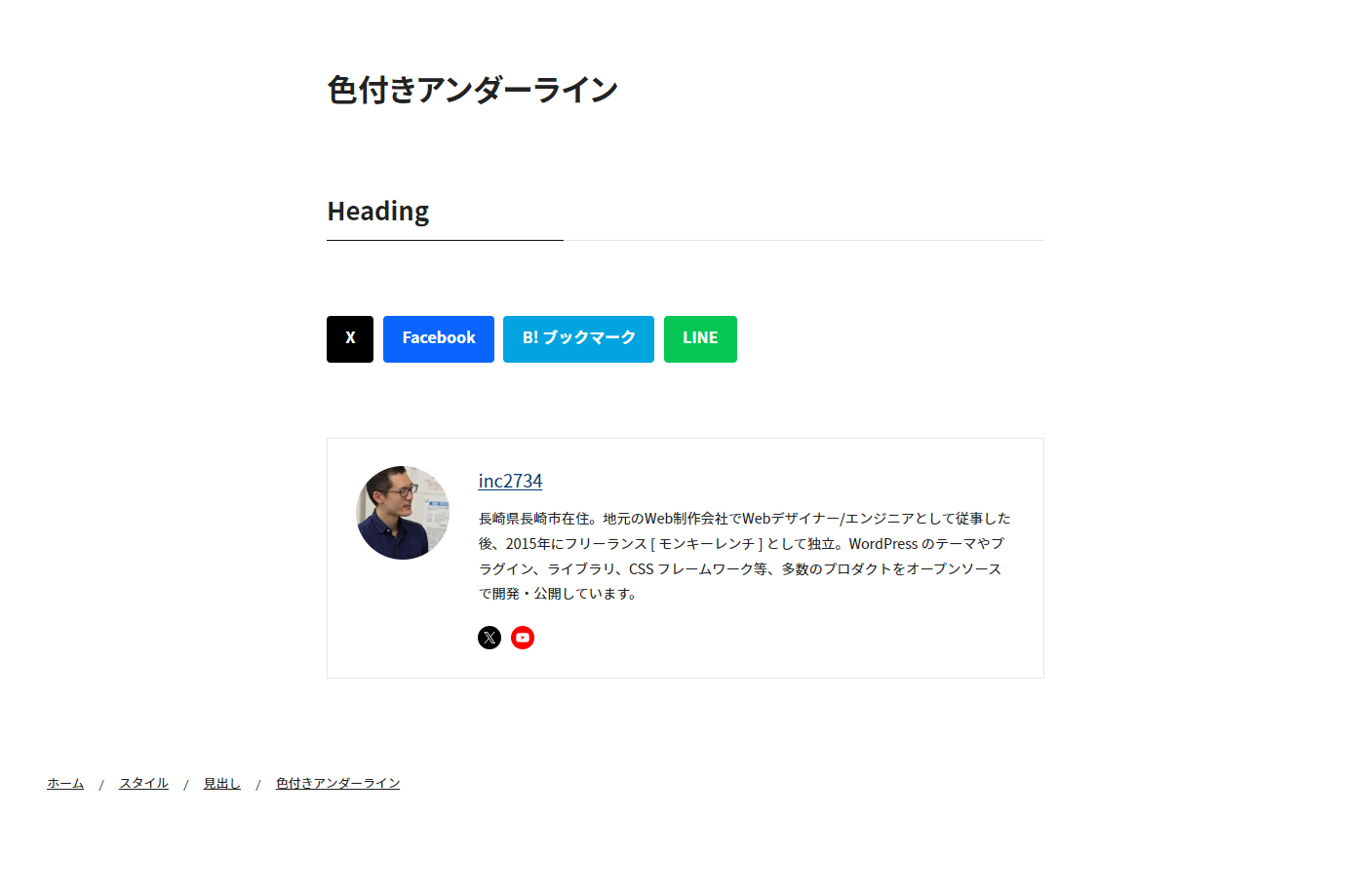Click the author avatar photo

click(x=403, y=513)
